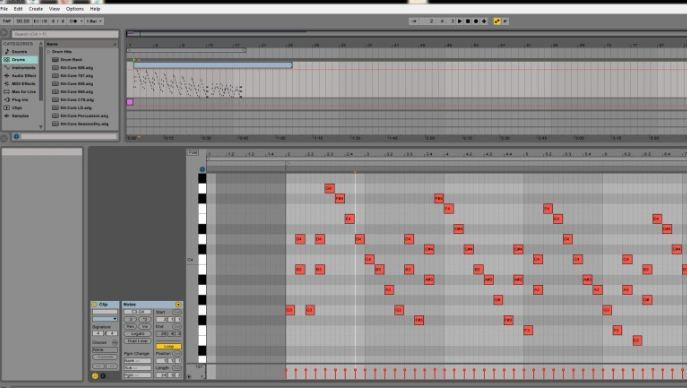Click the End Set button
Screen dimensions: 687x388
point(177,327)
